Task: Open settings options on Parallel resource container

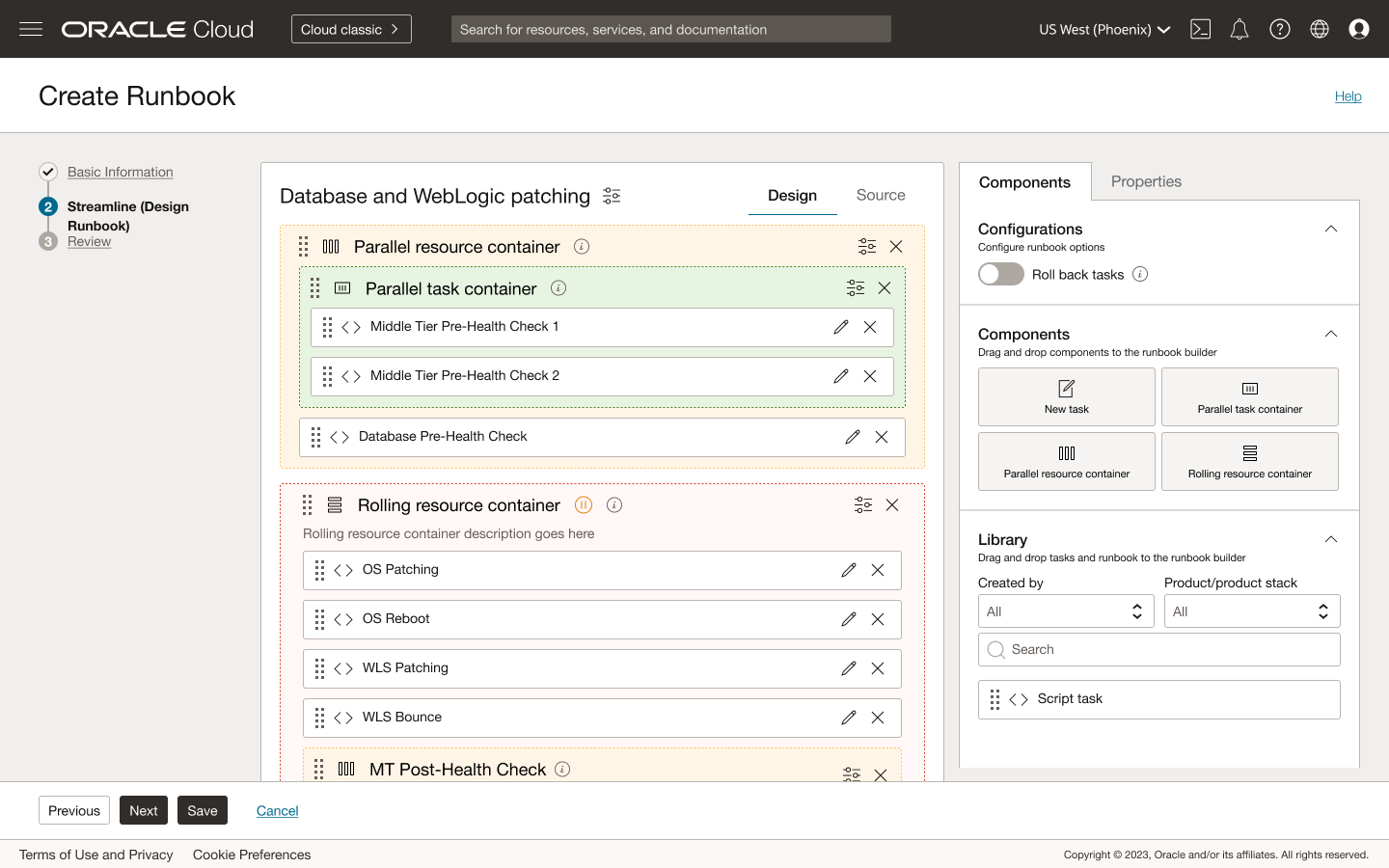Action: tap(866, 246)
